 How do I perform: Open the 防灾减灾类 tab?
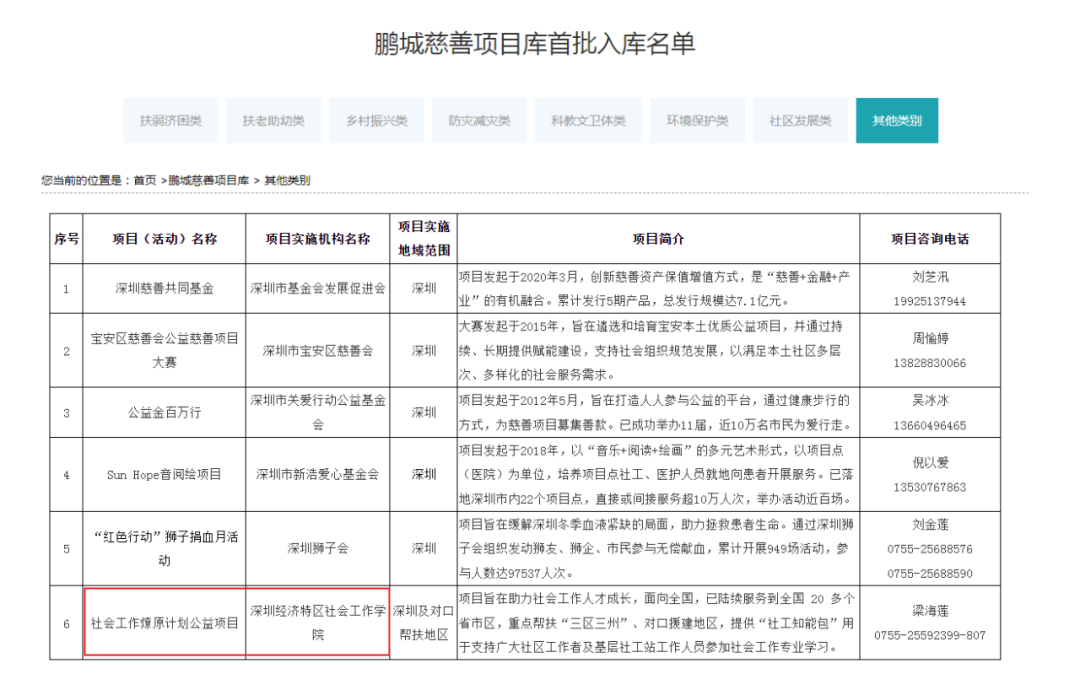coord(479,121)
